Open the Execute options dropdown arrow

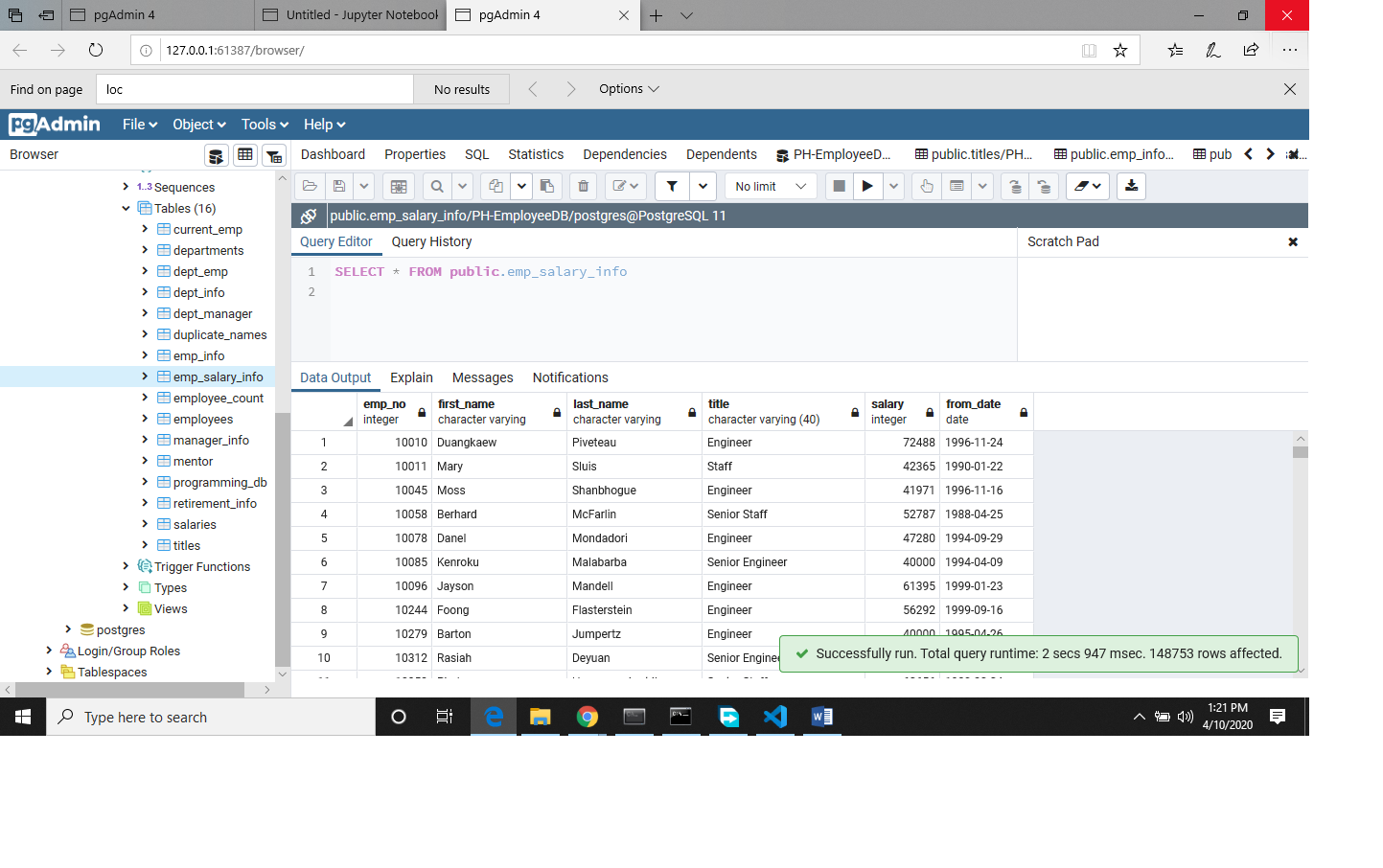pos(893,186)
